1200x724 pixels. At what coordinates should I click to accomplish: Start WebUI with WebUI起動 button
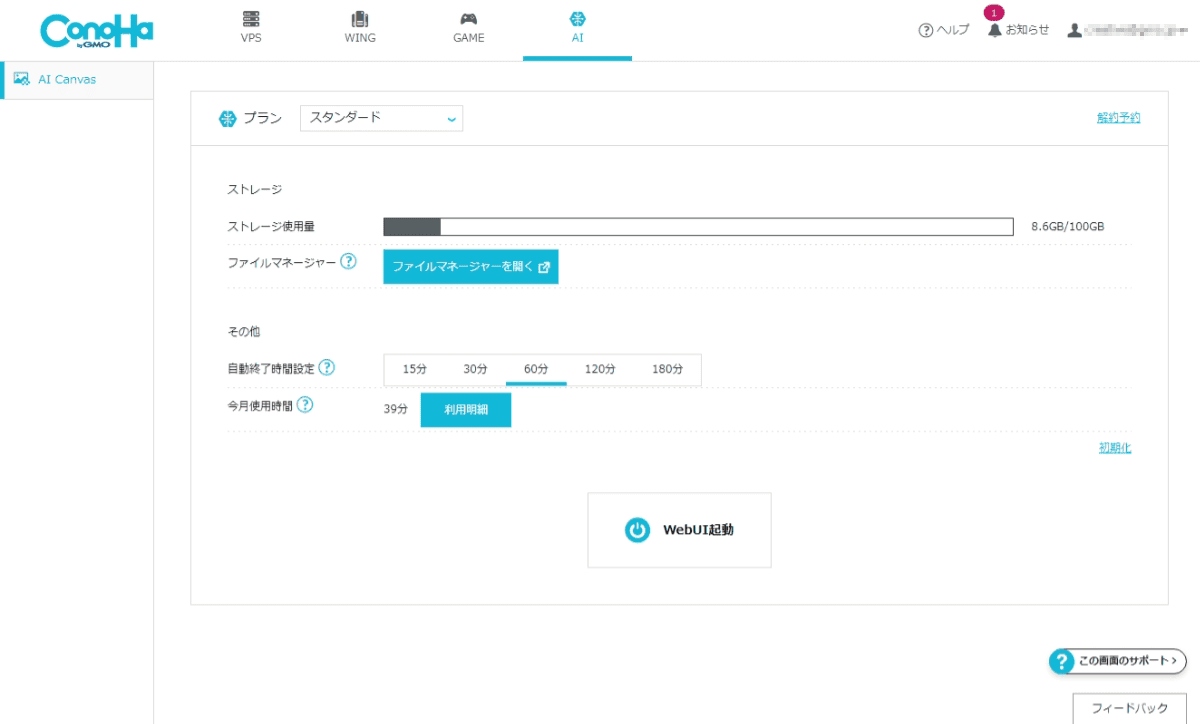[679, 530]
